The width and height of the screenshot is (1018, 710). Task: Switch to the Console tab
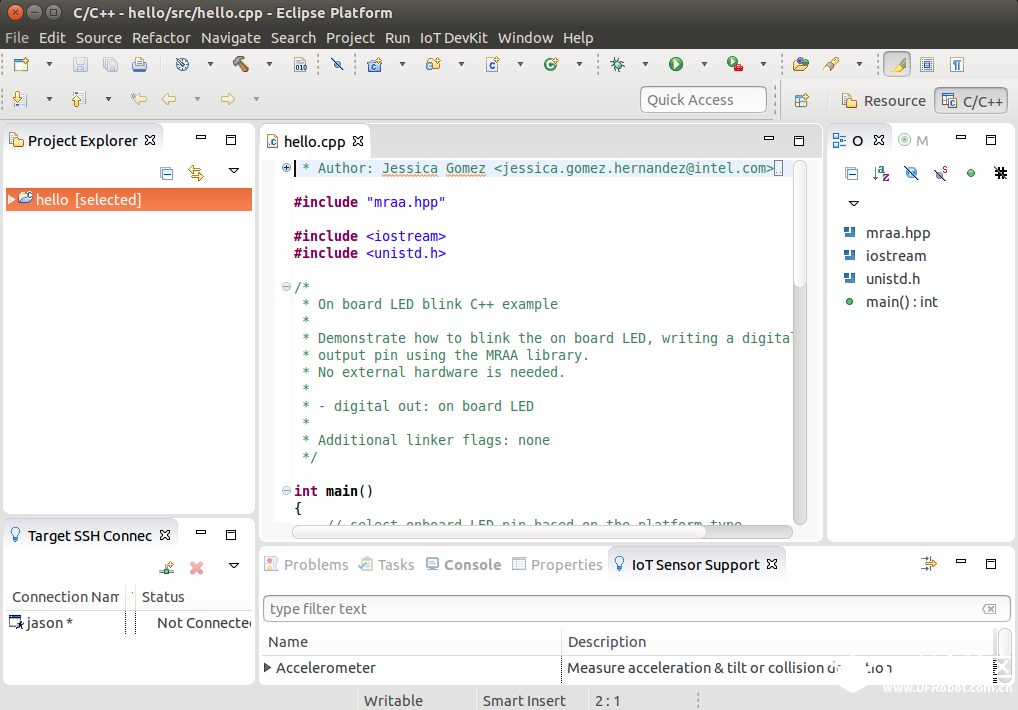(x=464, y=565)
